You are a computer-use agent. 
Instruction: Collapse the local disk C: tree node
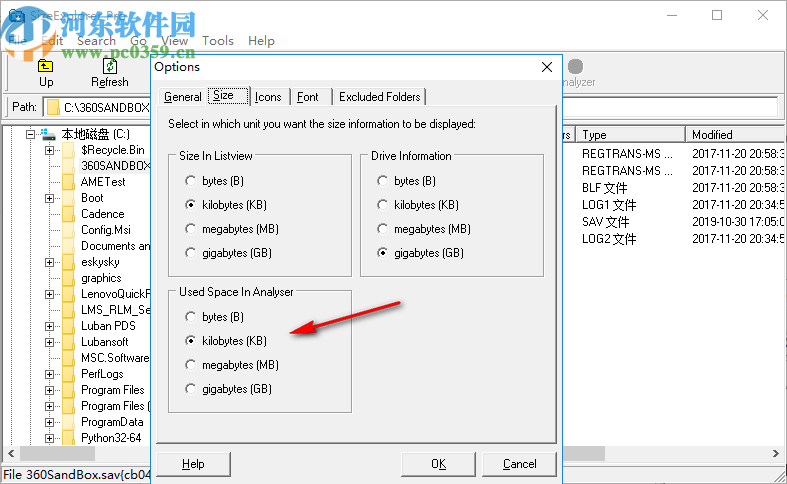(30, 134)
